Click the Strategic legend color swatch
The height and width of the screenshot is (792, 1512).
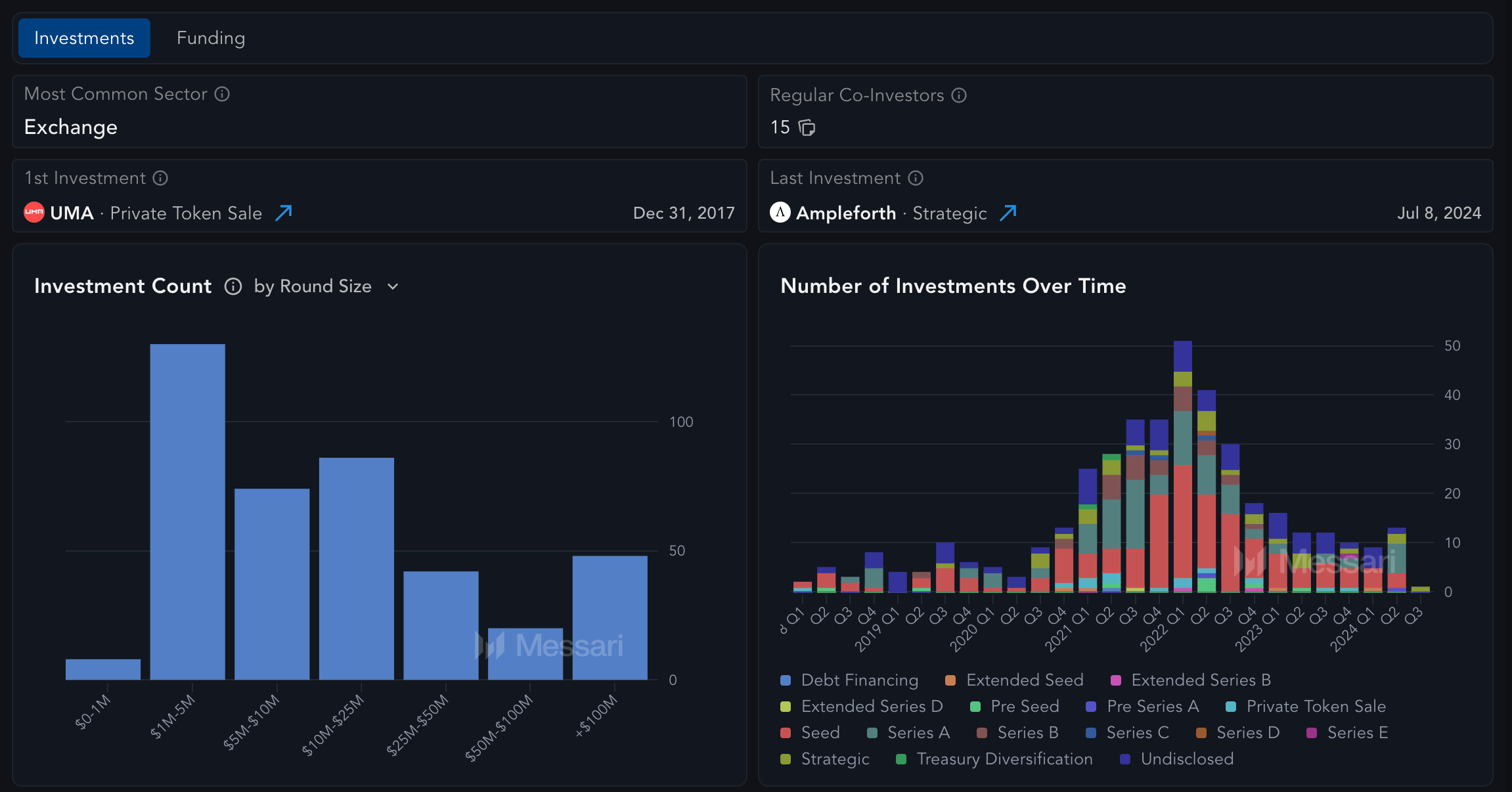786,759
